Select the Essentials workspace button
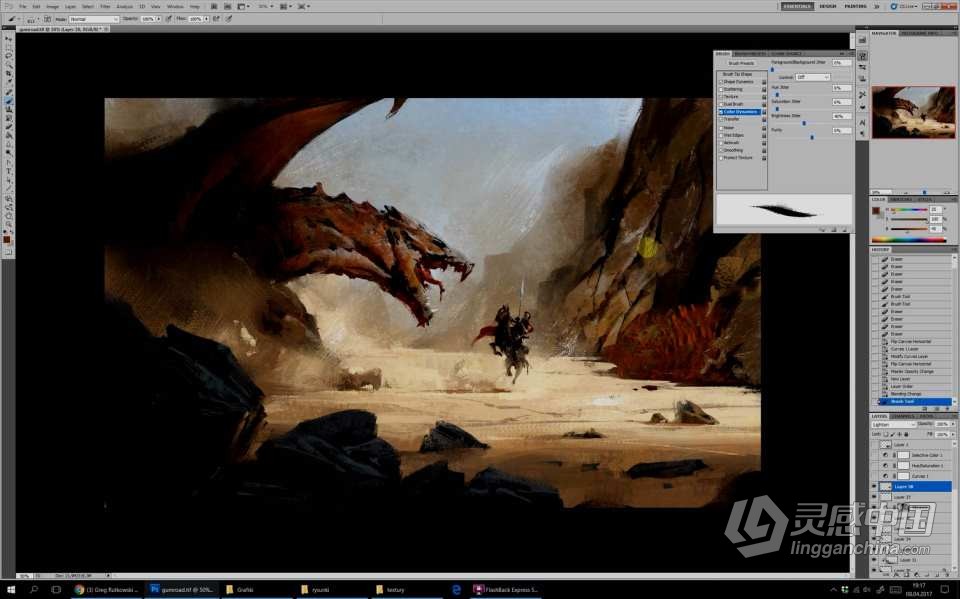Viewport: 960px width, 599px height. click(x=797, y=6)
